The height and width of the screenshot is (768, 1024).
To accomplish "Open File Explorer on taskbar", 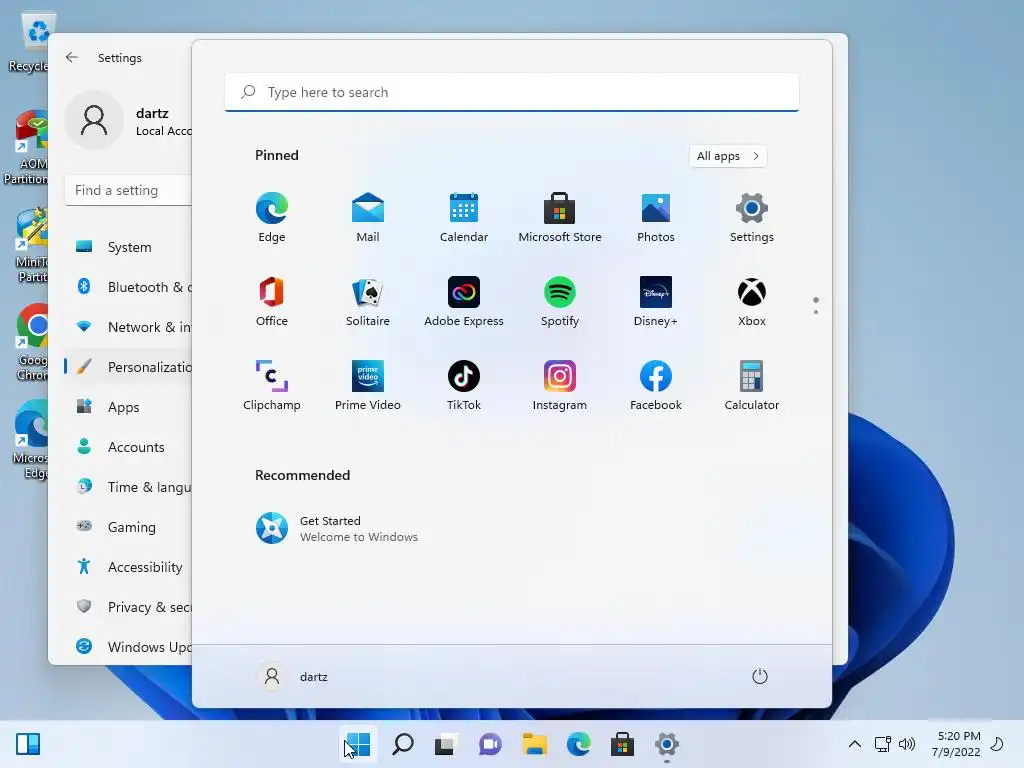I will 534,744.
